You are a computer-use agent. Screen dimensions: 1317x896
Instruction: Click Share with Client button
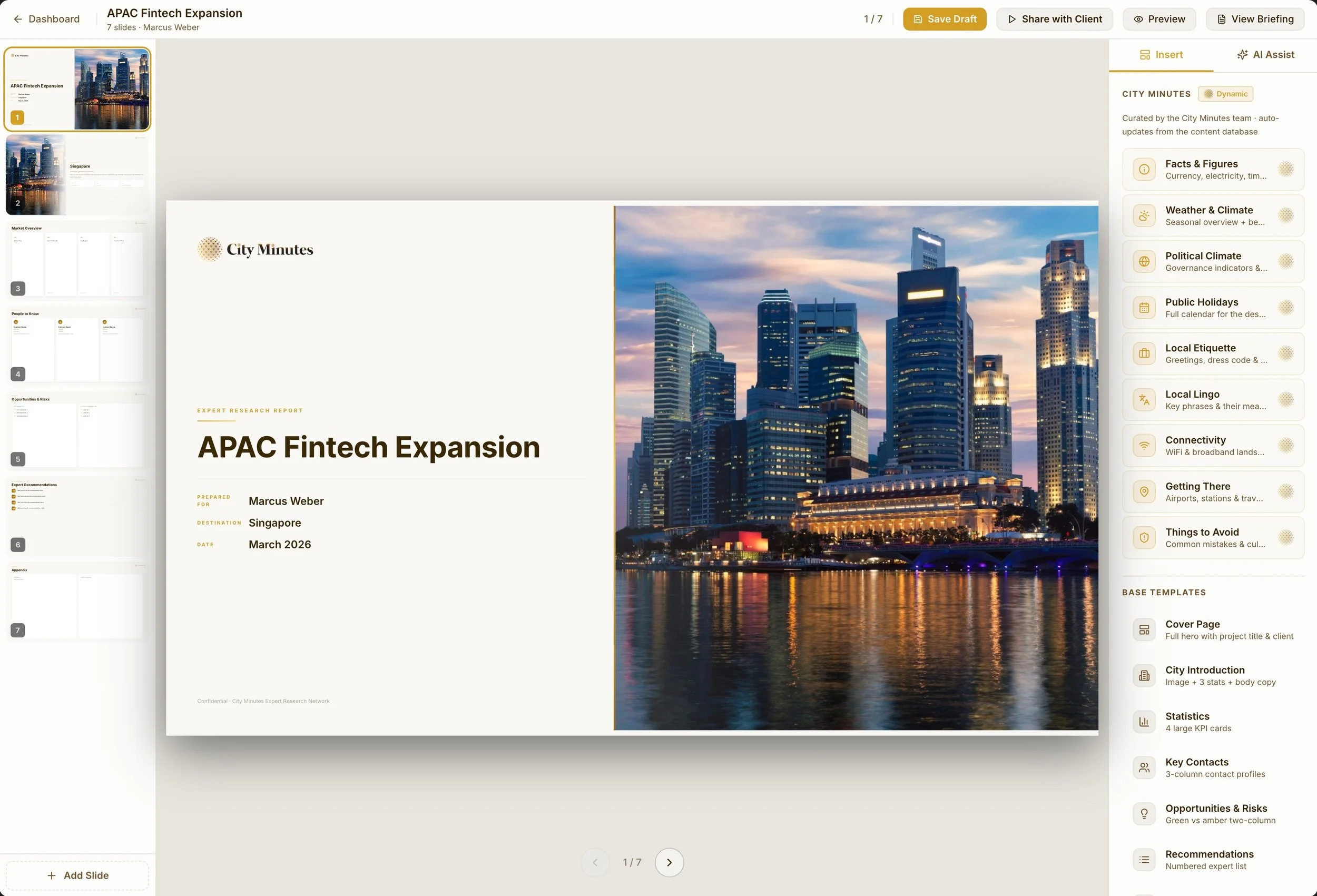coord(1054,19)
